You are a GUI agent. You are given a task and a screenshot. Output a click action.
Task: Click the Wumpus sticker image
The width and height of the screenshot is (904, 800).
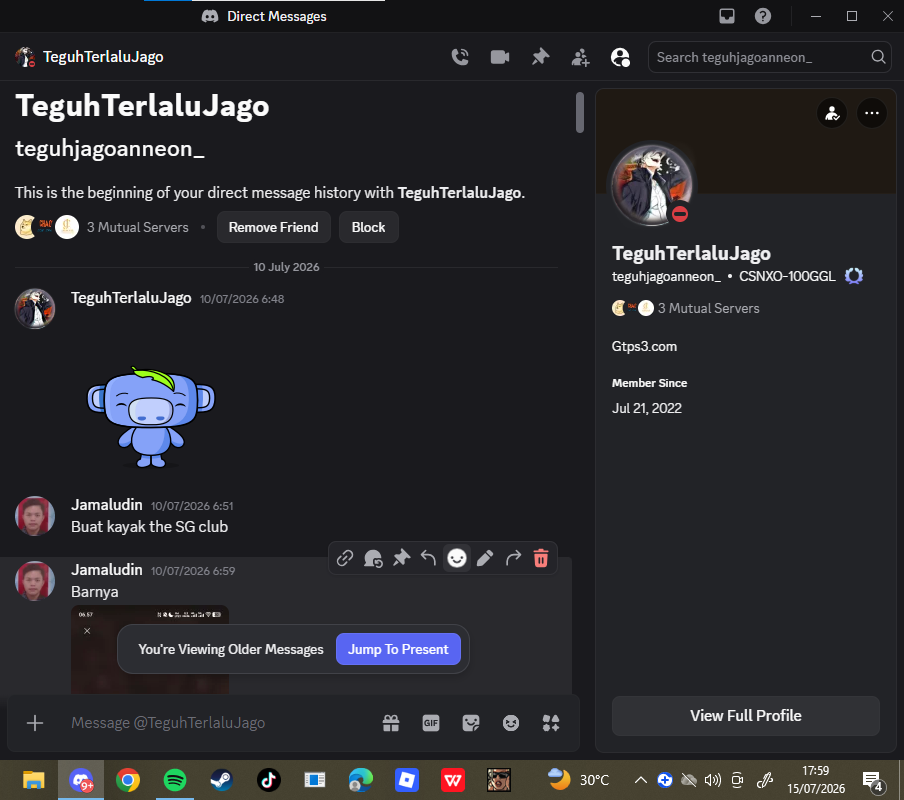(150, 417)
